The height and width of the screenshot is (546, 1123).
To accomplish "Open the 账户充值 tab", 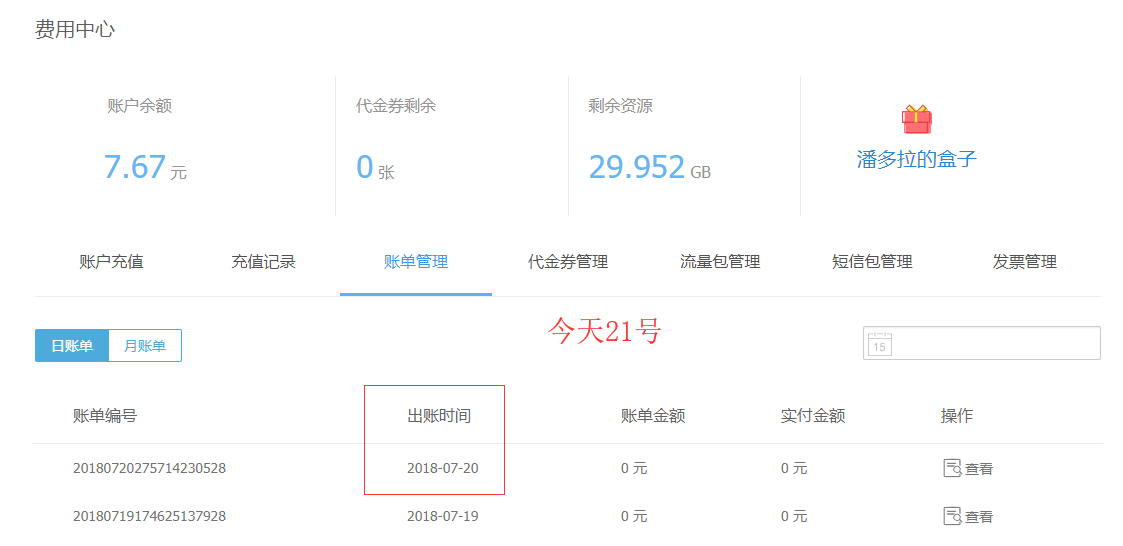I will pos(111,262).
